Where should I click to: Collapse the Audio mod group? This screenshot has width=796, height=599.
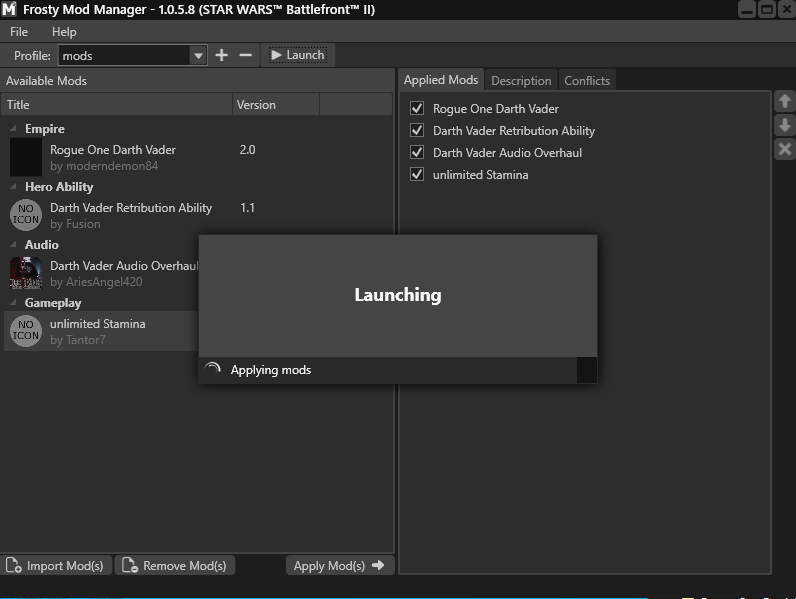coord(13,244)
